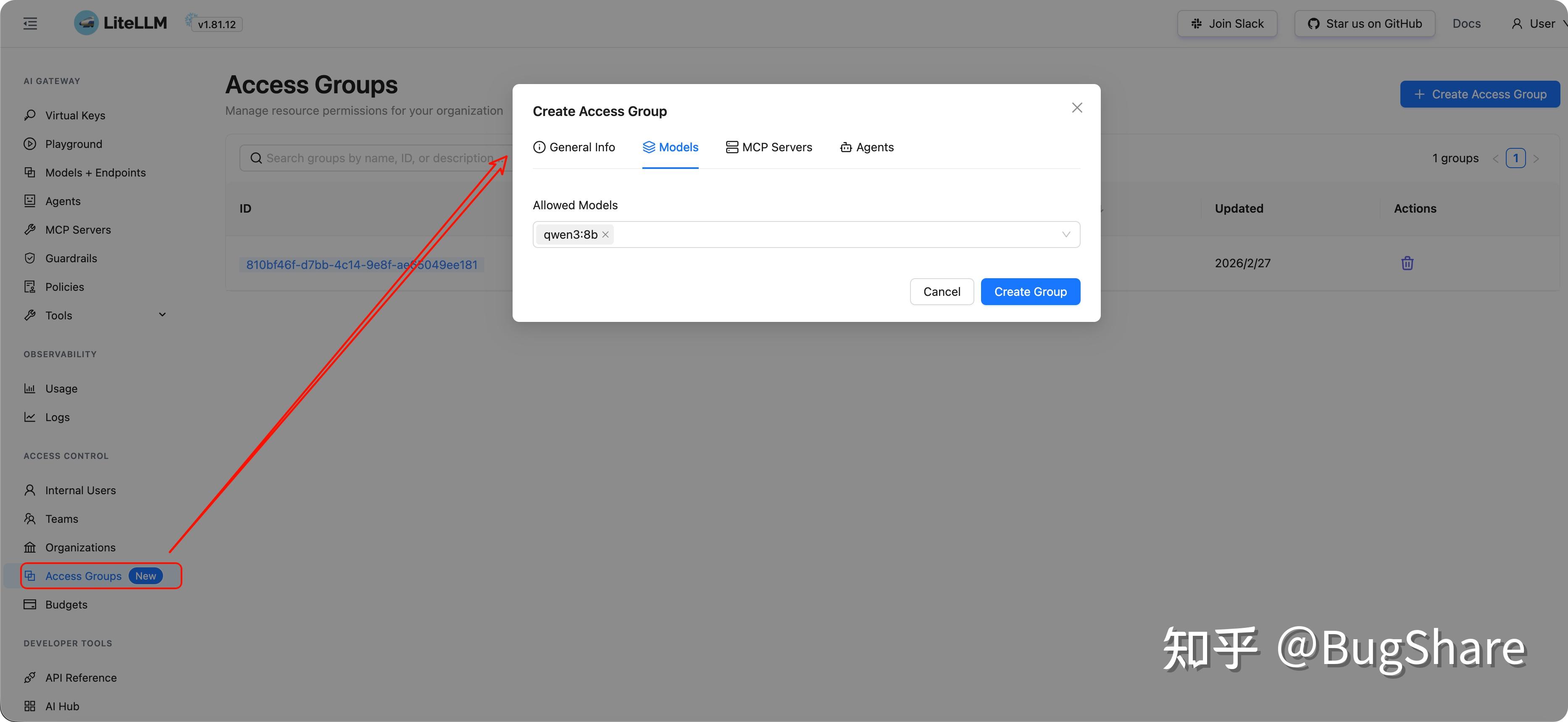
Task: Open Budgets page
Action: point(66,604)
